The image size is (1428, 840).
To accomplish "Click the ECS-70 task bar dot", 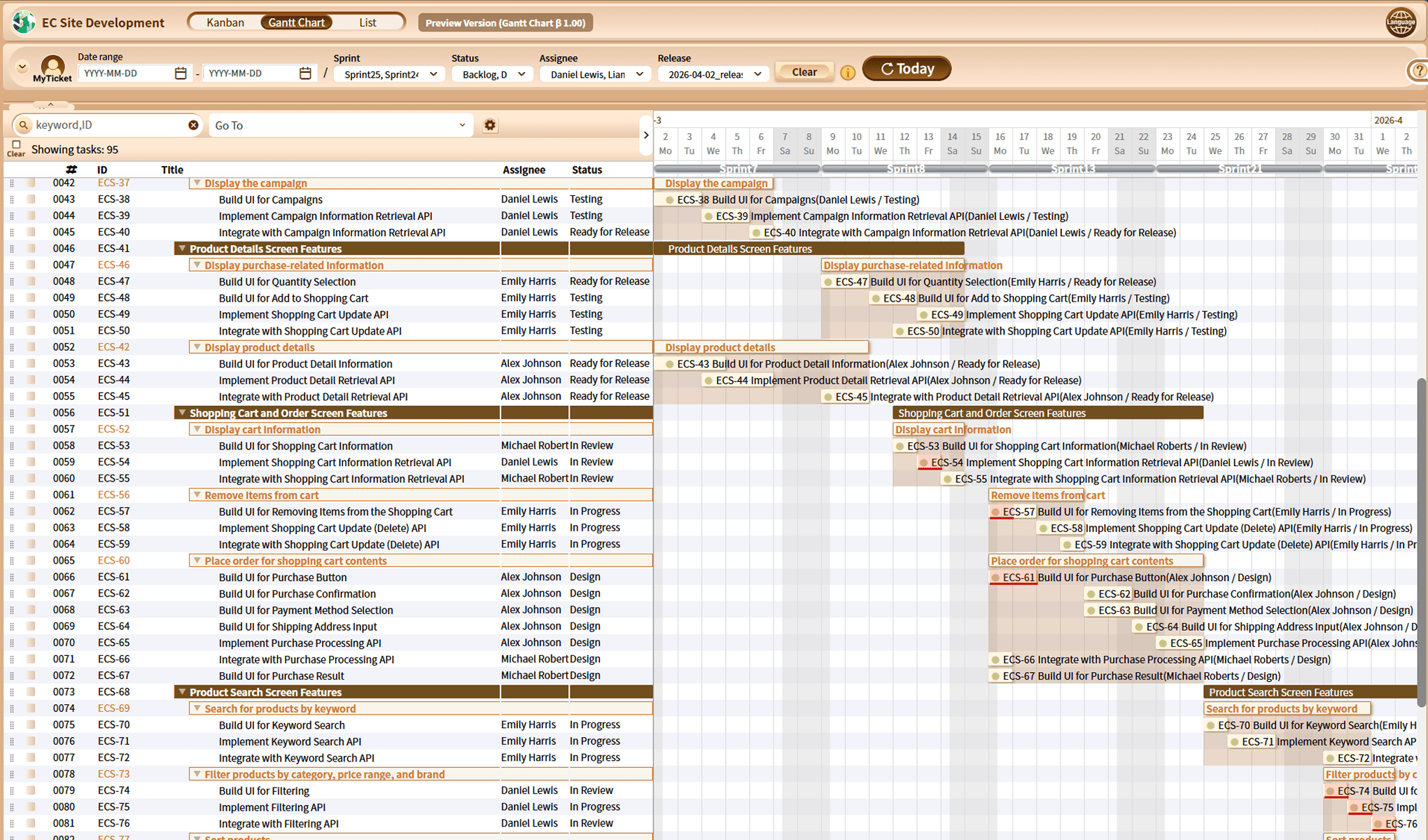I will coord(1210,725).
